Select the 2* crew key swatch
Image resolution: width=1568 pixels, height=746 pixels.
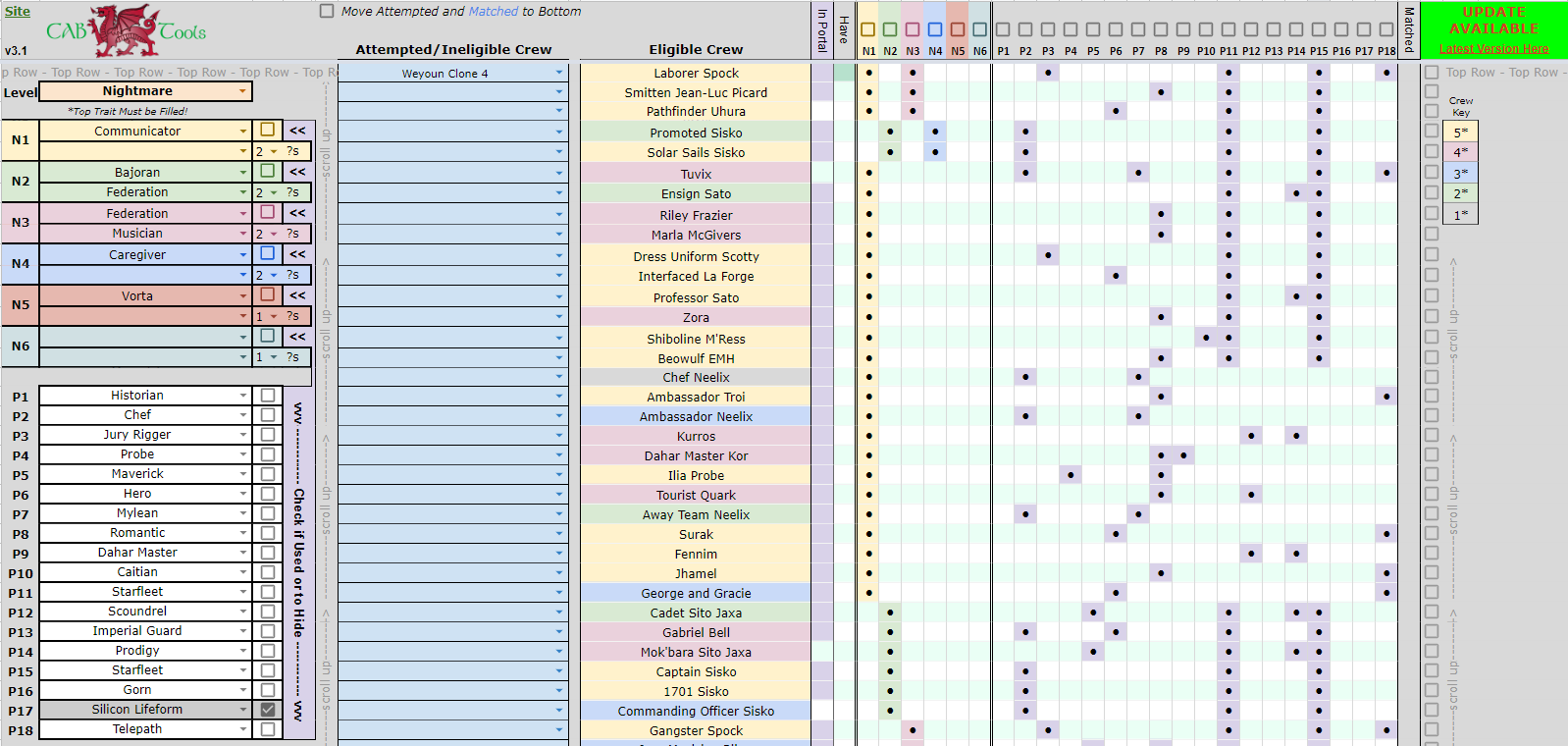[1460, 193]
